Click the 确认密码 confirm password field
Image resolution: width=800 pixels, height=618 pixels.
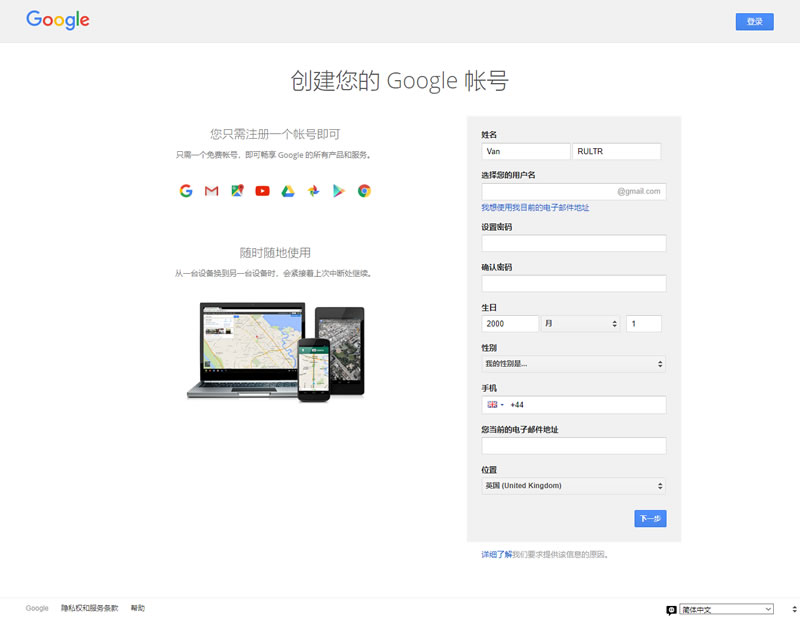[573, 284]
